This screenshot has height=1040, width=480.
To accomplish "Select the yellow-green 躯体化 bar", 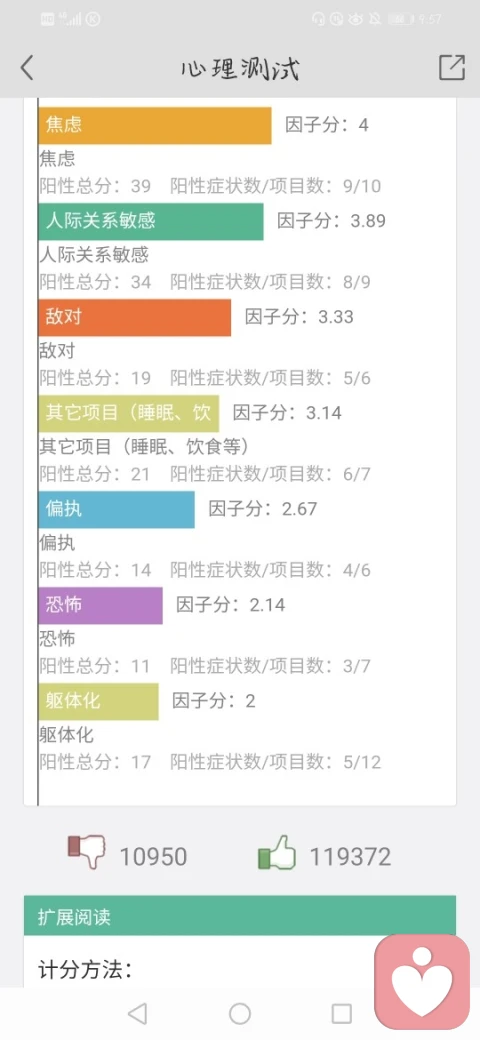I will pyautogui.click(x=99, y=702).
